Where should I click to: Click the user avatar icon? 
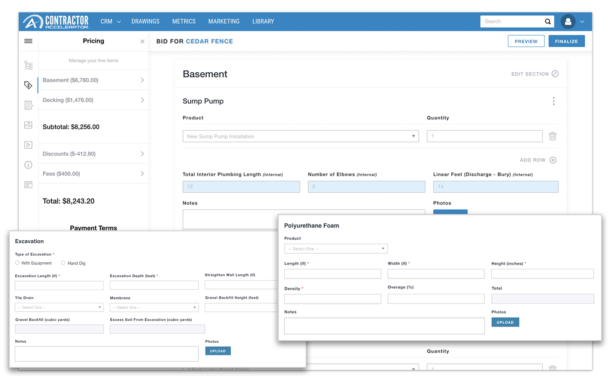(568, 21)
